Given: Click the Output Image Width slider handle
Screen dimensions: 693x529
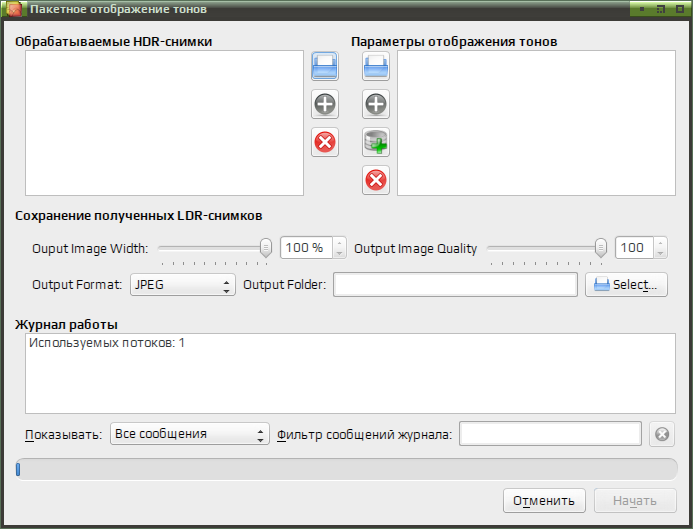Looking at the screenshot, I should click(x=266, y=248).
